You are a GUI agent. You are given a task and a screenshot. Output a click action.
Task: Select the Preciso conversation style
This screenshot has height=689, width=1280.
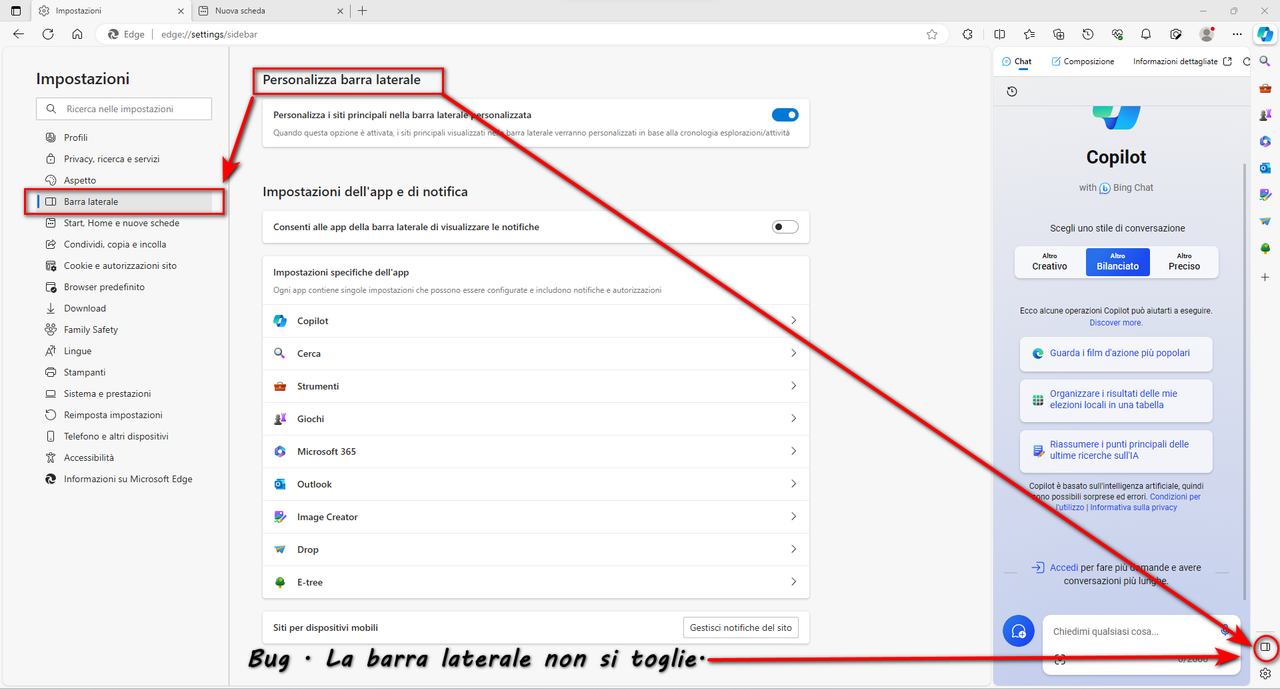click(x=1184, y=262)
